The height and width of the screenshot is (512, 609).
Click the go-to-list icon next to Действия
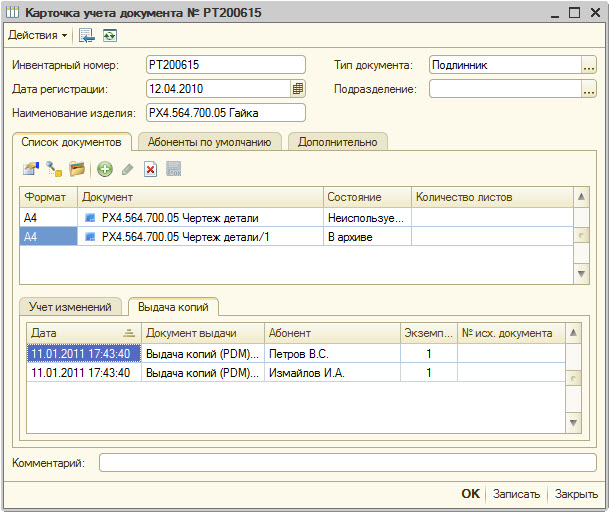point(86,36)
